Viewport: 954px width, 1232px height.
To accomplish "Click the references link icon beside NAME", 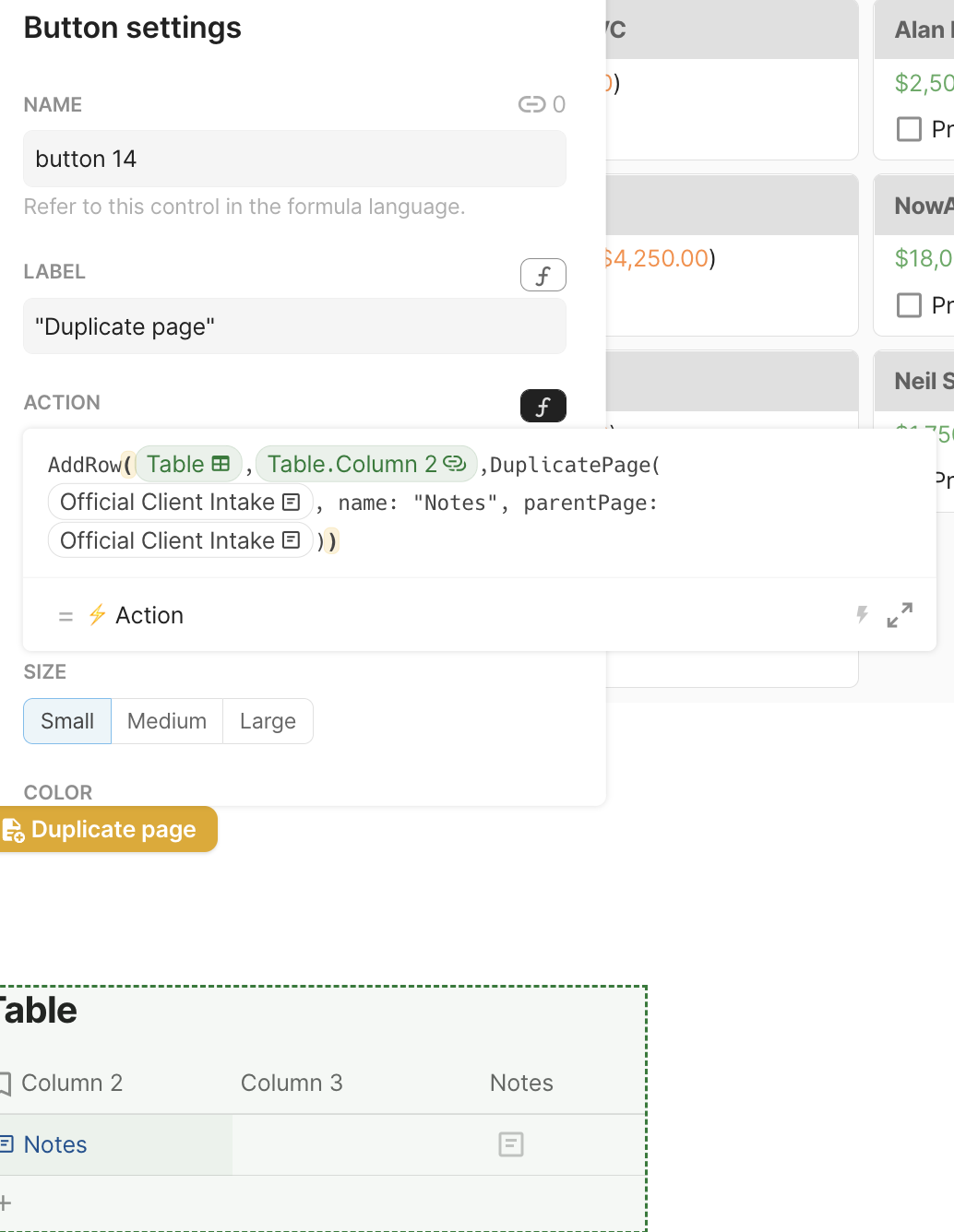I will pyautogui.click(x=531, y=104).
